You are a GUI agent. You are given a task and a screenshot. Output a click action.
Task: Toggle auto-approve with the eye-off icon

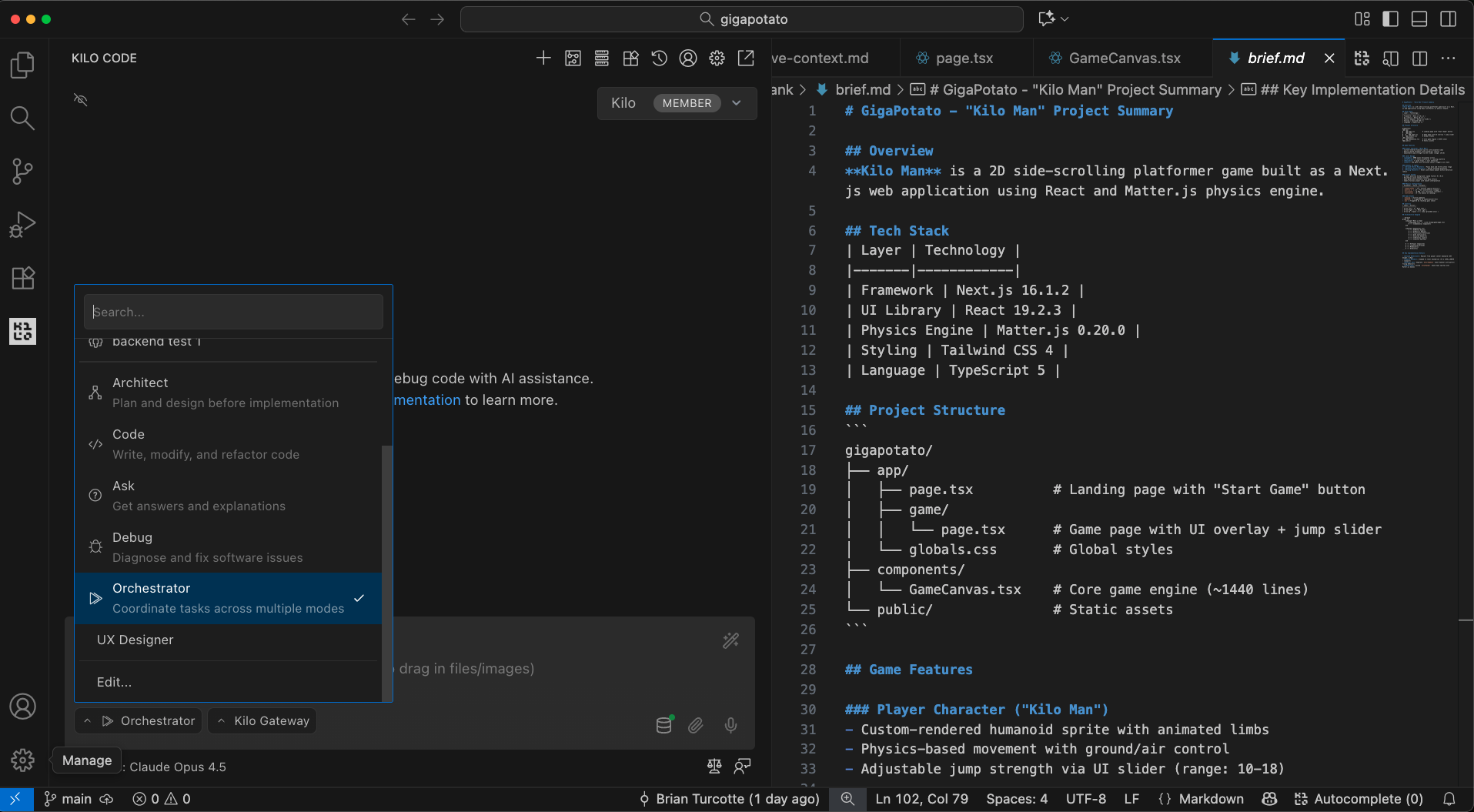(x=79, y=100)
